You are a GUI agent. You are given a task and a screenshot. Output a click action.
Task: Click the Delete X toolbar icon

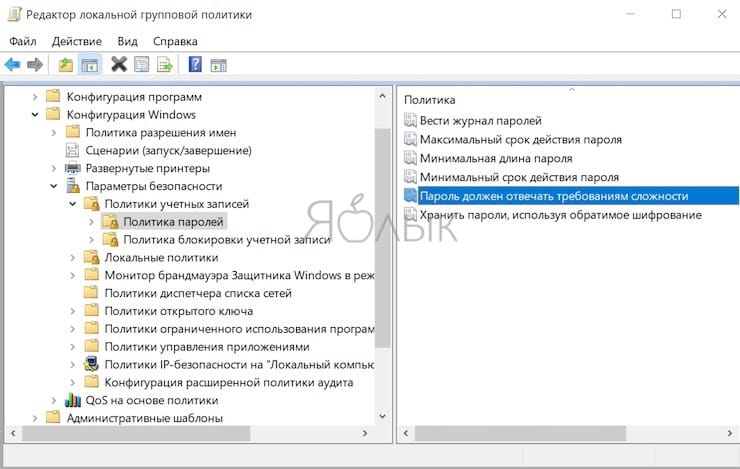point(119,64)
